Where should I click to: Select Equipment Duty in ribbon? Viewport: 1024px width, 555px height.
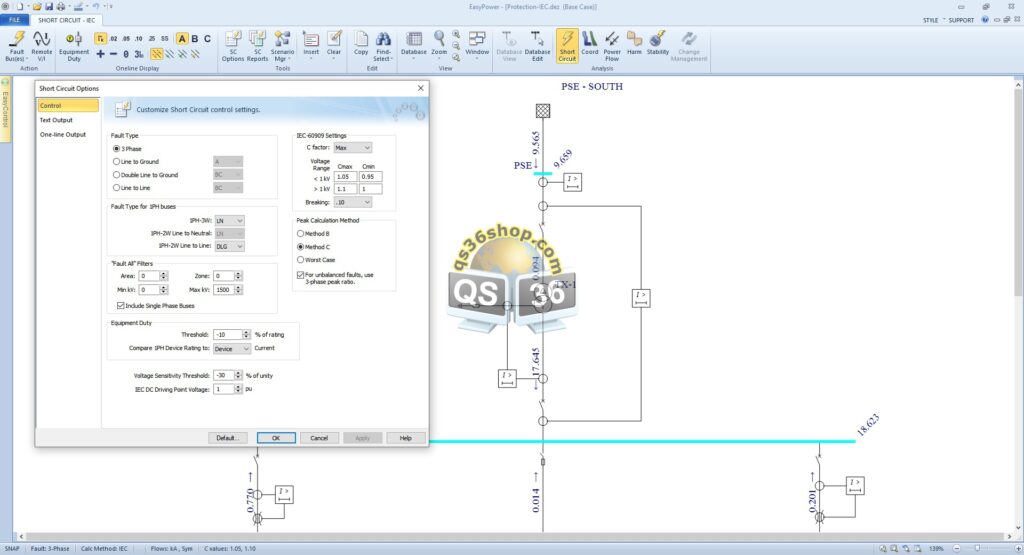(74, 46)
